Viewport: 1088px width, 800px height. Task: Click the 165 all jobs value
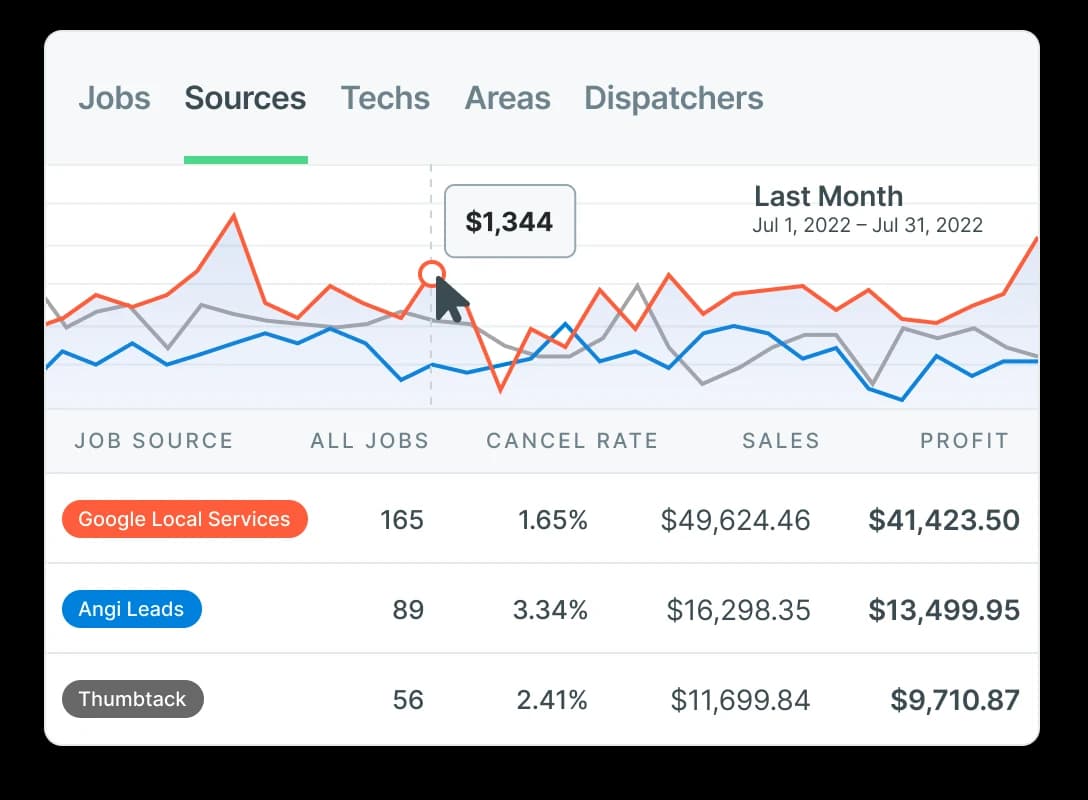click(402, 520)
